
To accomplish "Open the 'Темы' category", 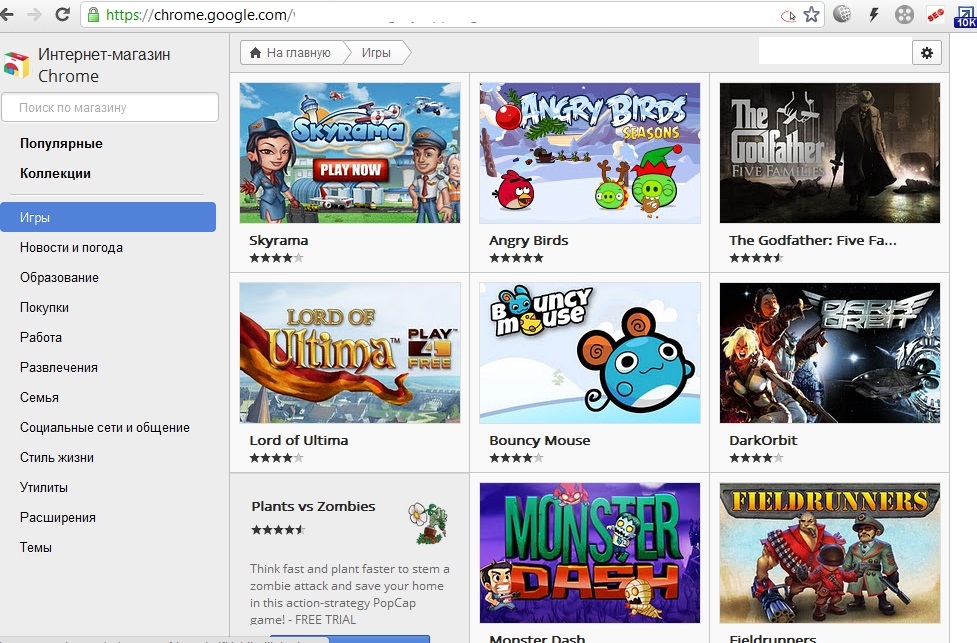I will tap(36, 547).
